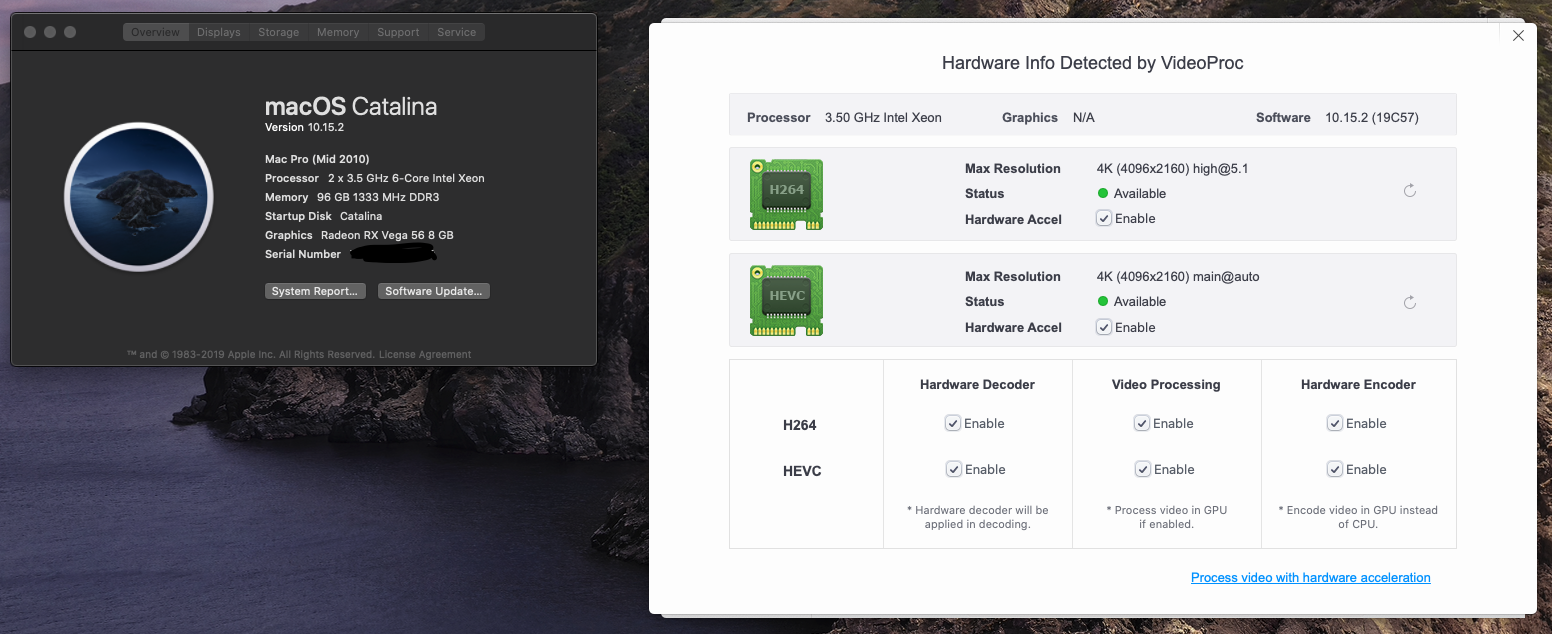The height and width of the screenshot is (634, 1552).
Task: Switch to the Support tab
Action: [398, 32]
